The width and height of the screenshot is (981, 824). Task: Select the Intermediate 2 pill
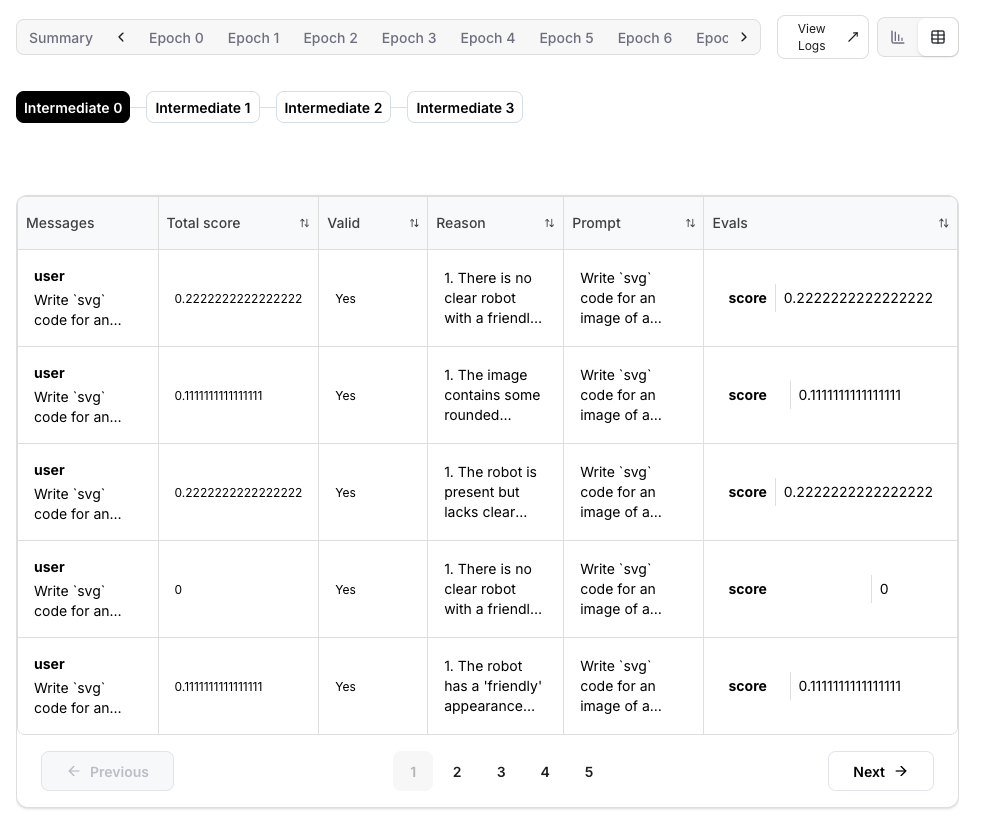[x=333, y=107]
